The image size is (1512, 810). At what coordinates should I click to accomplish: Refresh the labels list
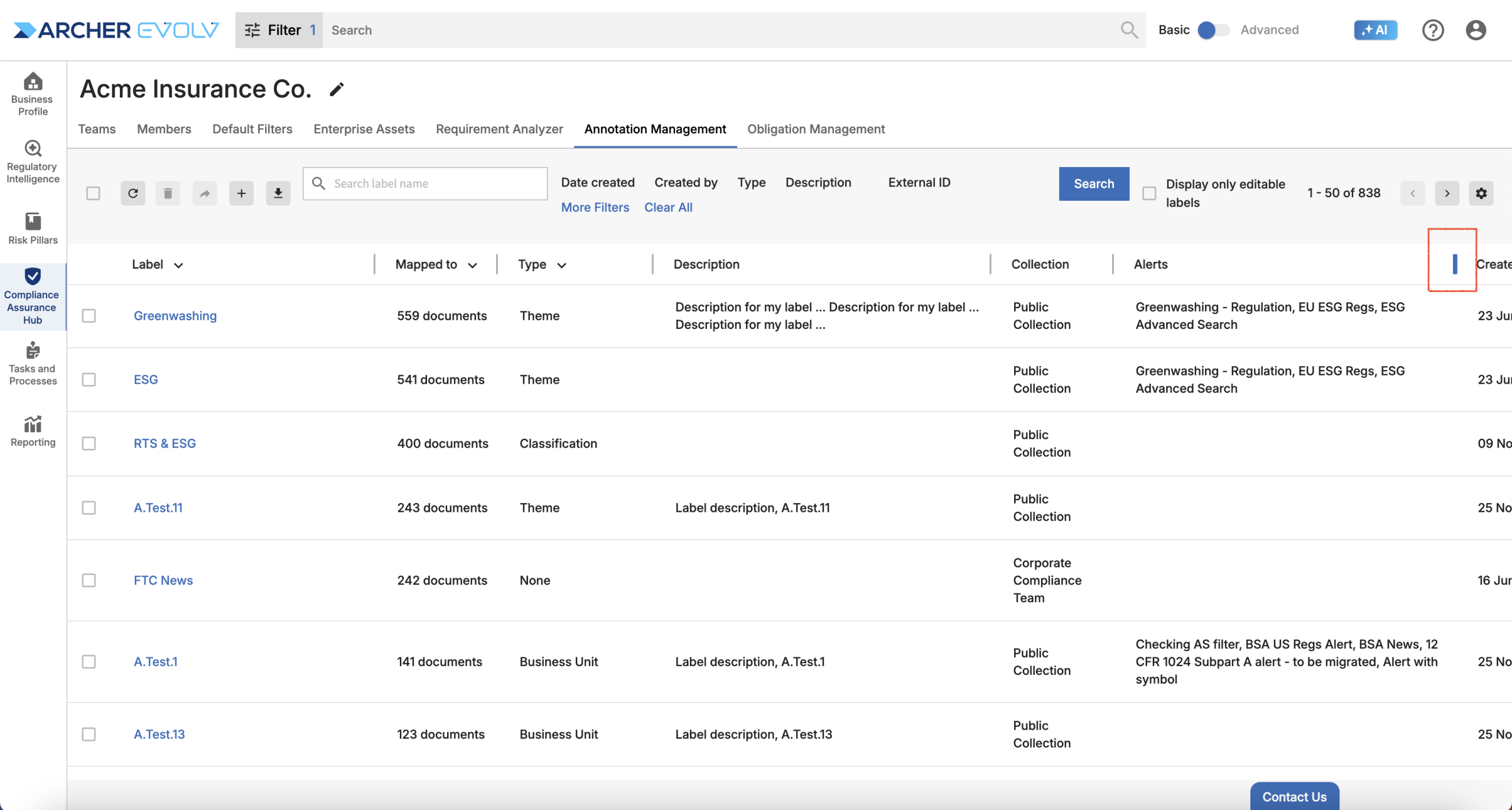tap(133, 193)
